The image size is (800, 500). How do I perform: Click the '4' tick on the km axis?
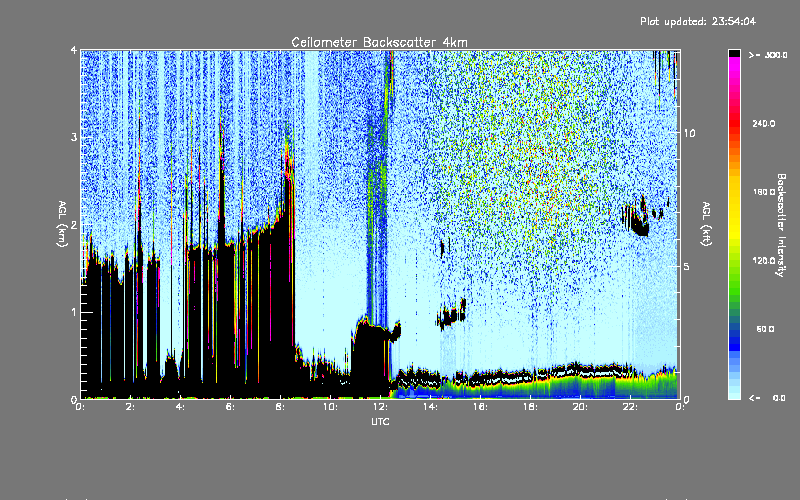pyautogui.click(x=74, y=51)
